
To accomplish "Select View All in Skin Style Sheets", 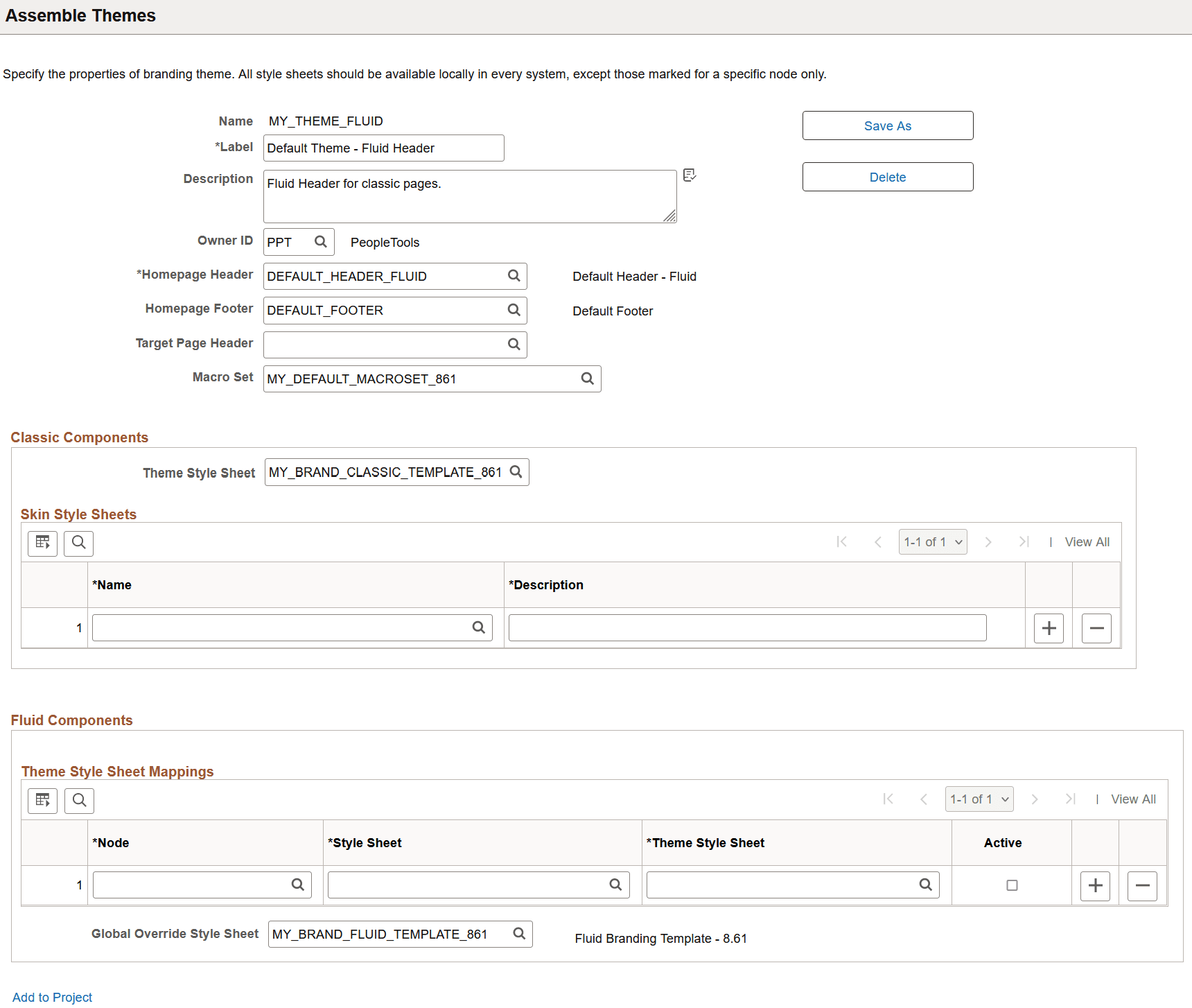I will click(x=1087, y=542).
